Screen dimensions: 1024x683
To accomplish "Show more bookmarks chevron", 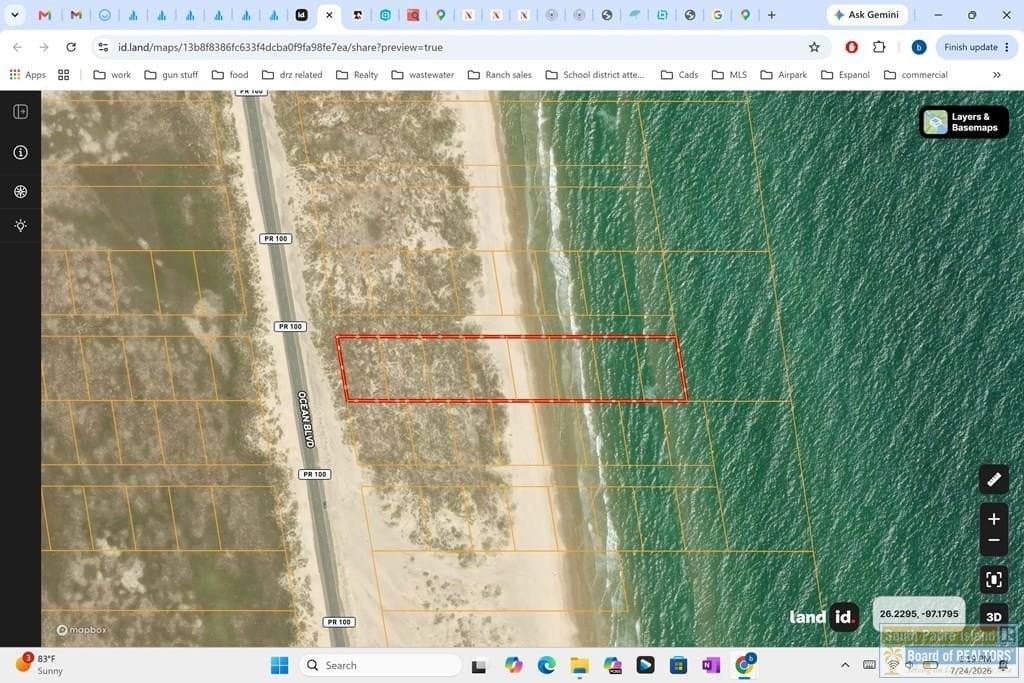I will (997, 74).
